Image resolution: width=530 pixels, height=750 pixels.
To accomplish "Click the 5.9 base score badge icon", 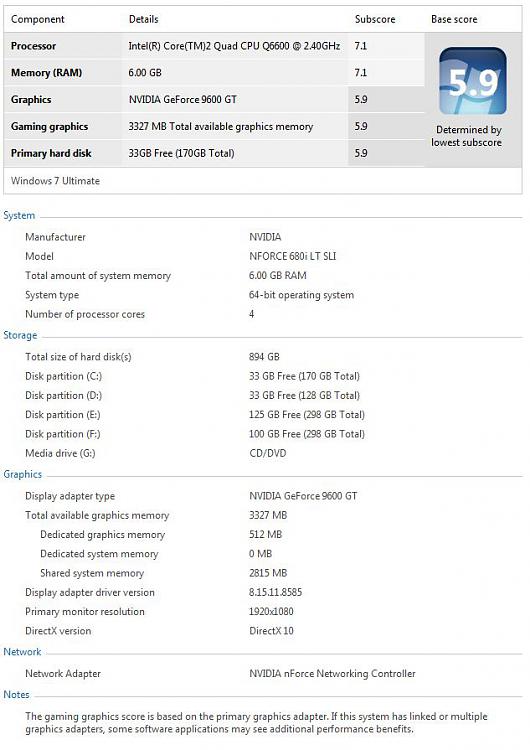I will [473, 81].
